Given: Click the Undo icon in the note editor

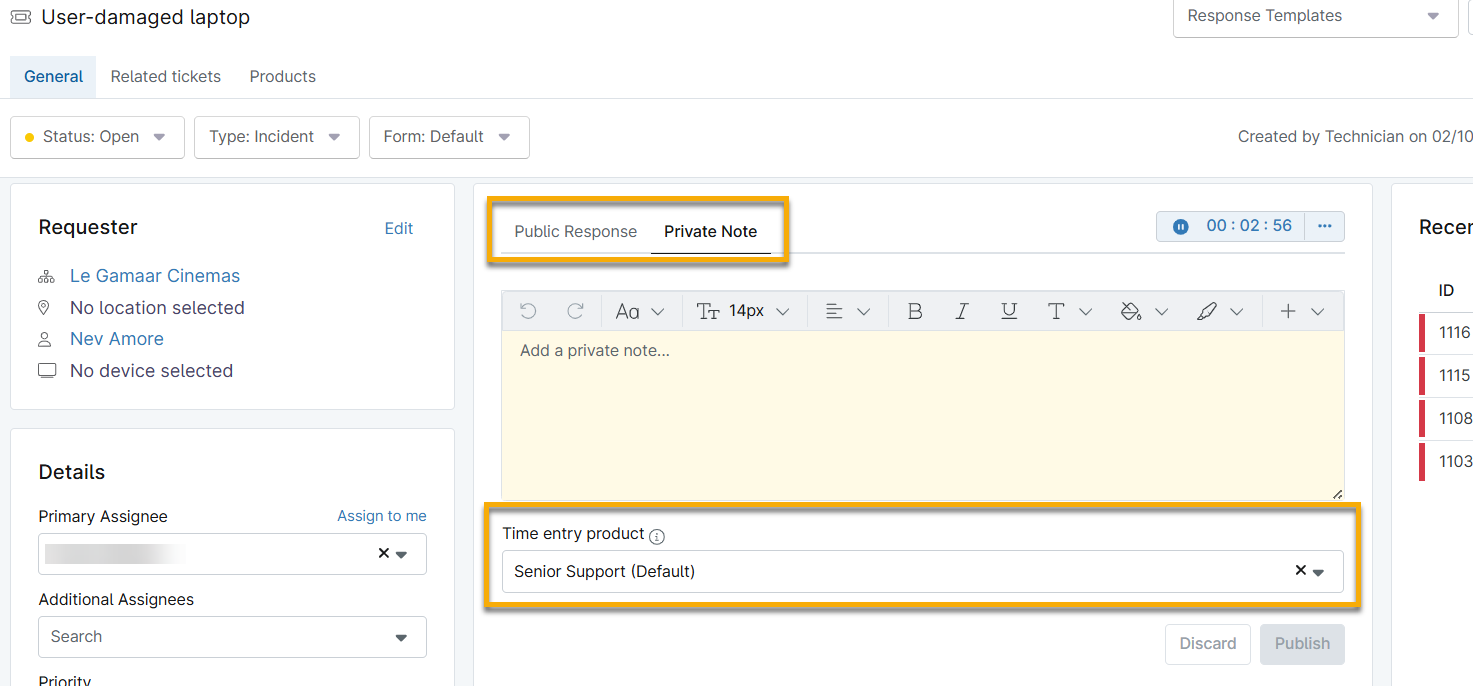Looking at the screenshot, I should click(x=527, y=311).
